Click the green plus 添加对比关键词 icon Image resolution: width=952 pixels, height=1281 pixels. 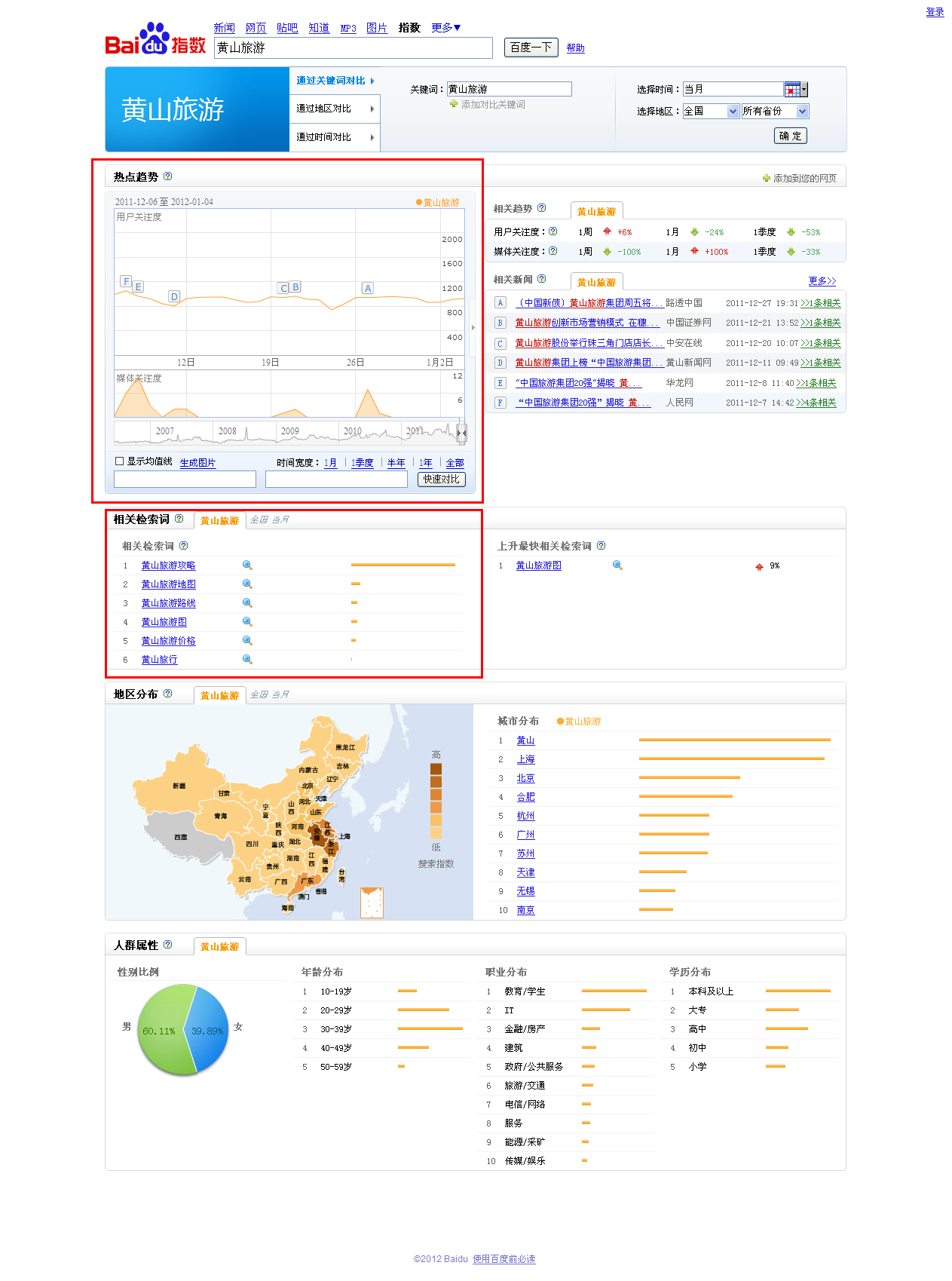click(x=454, y=104)
